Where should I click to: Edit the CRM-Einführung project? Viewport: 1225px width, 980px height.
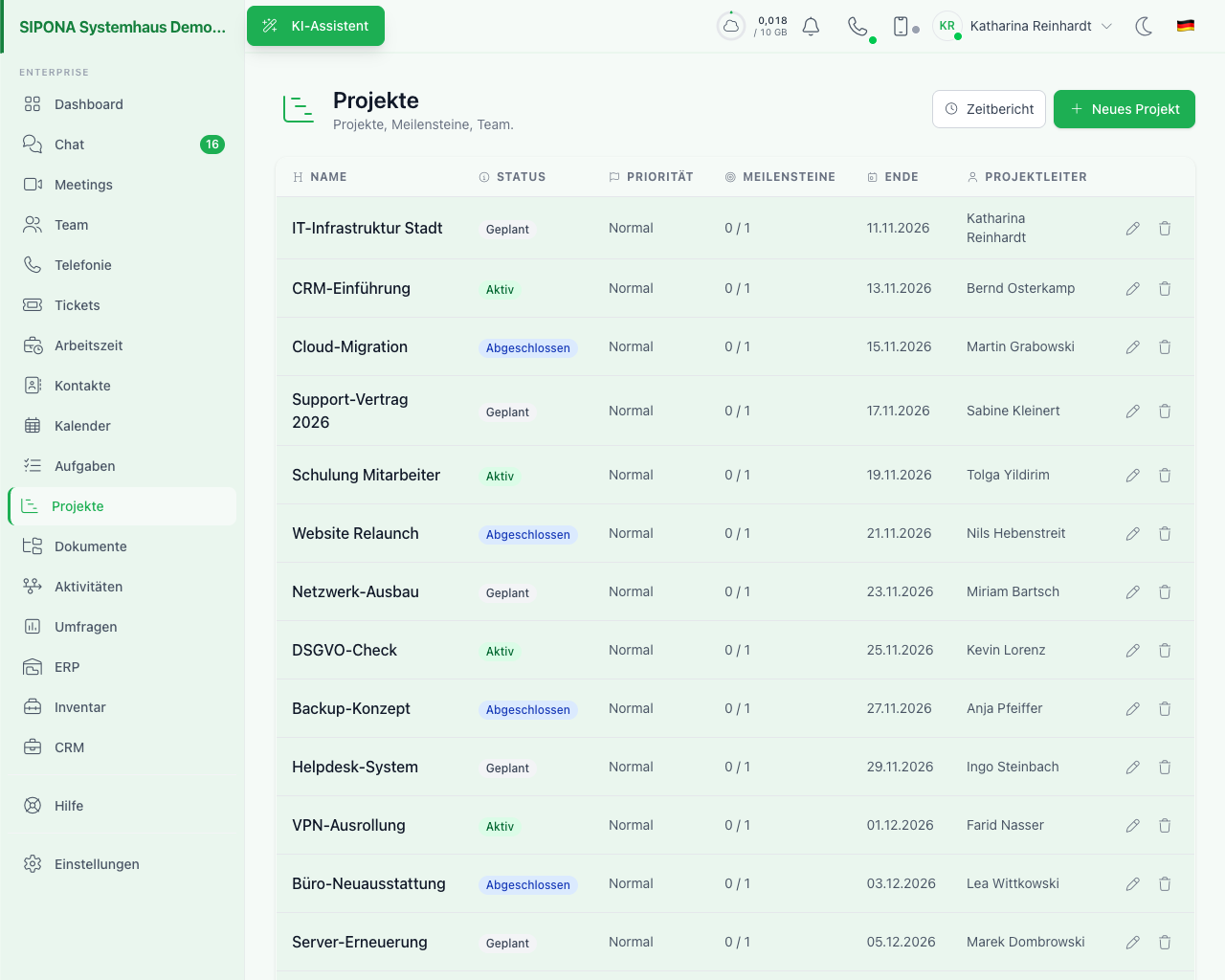1133,289
